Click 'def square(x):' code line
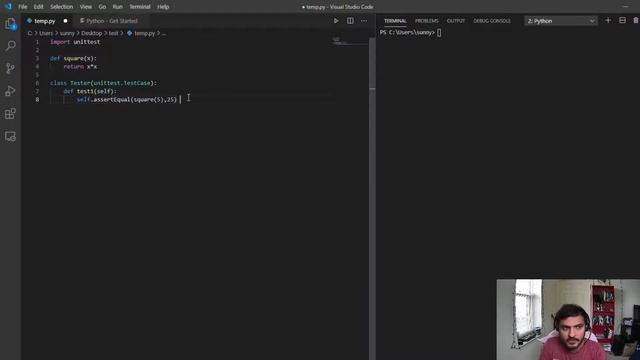 point(73,58)
